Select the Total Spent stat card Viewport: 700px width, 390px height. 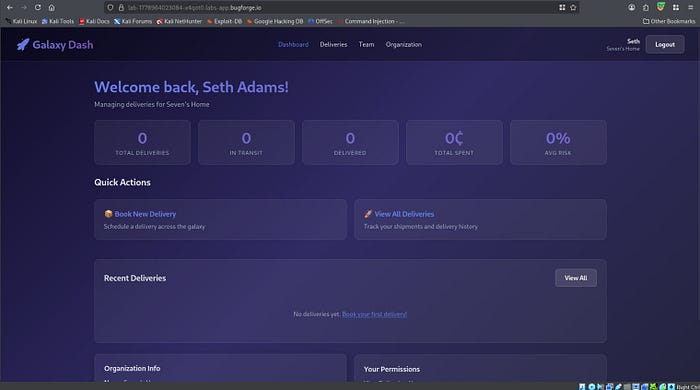coord(454,142)
